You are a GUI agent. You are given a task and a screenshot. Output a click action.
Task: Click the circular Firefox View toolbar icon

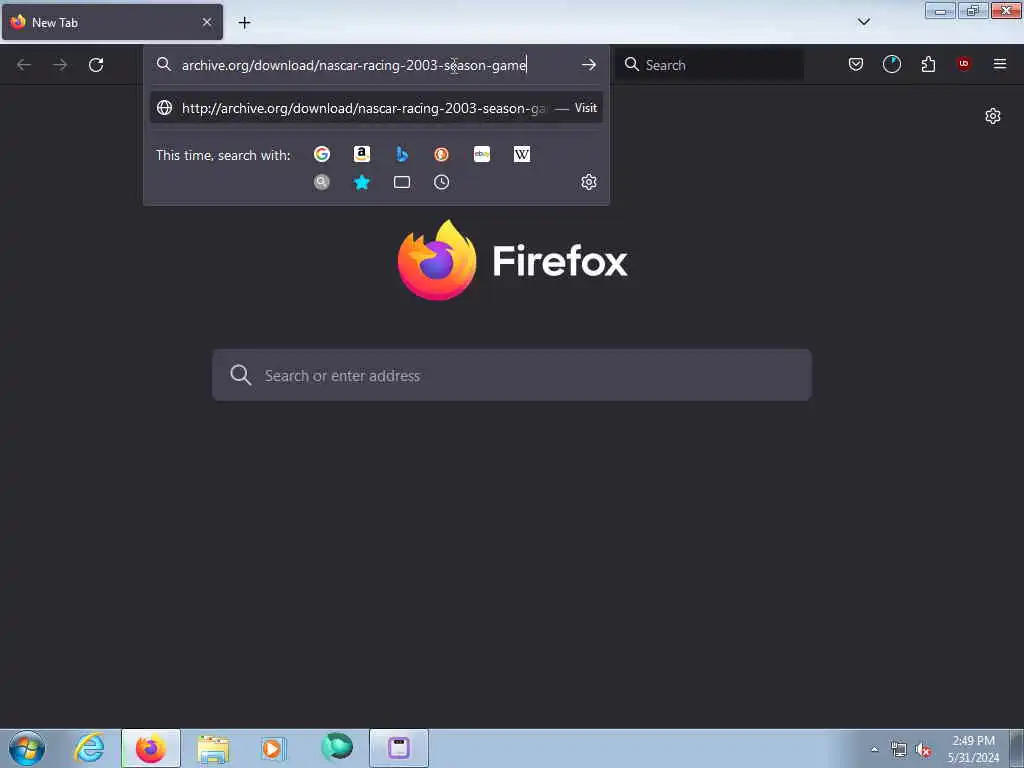pos(891,64)
